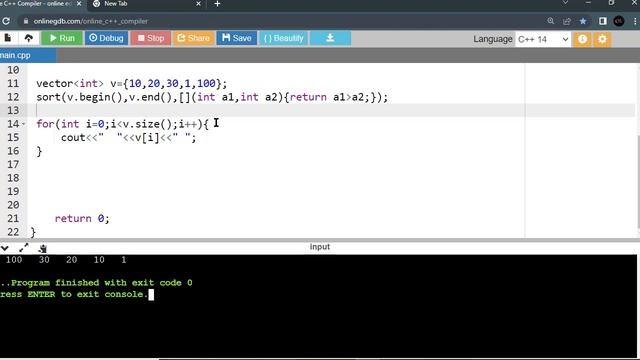Beautify the source code
This screenshot has height=360, width=640.
284,38
